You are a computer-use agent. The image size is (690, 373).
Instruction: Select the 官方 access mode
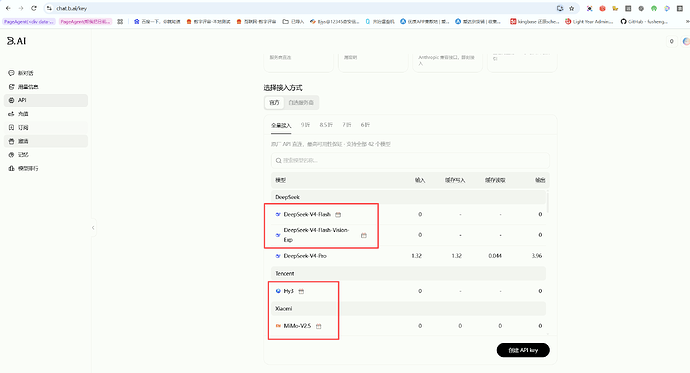[274, 102]
